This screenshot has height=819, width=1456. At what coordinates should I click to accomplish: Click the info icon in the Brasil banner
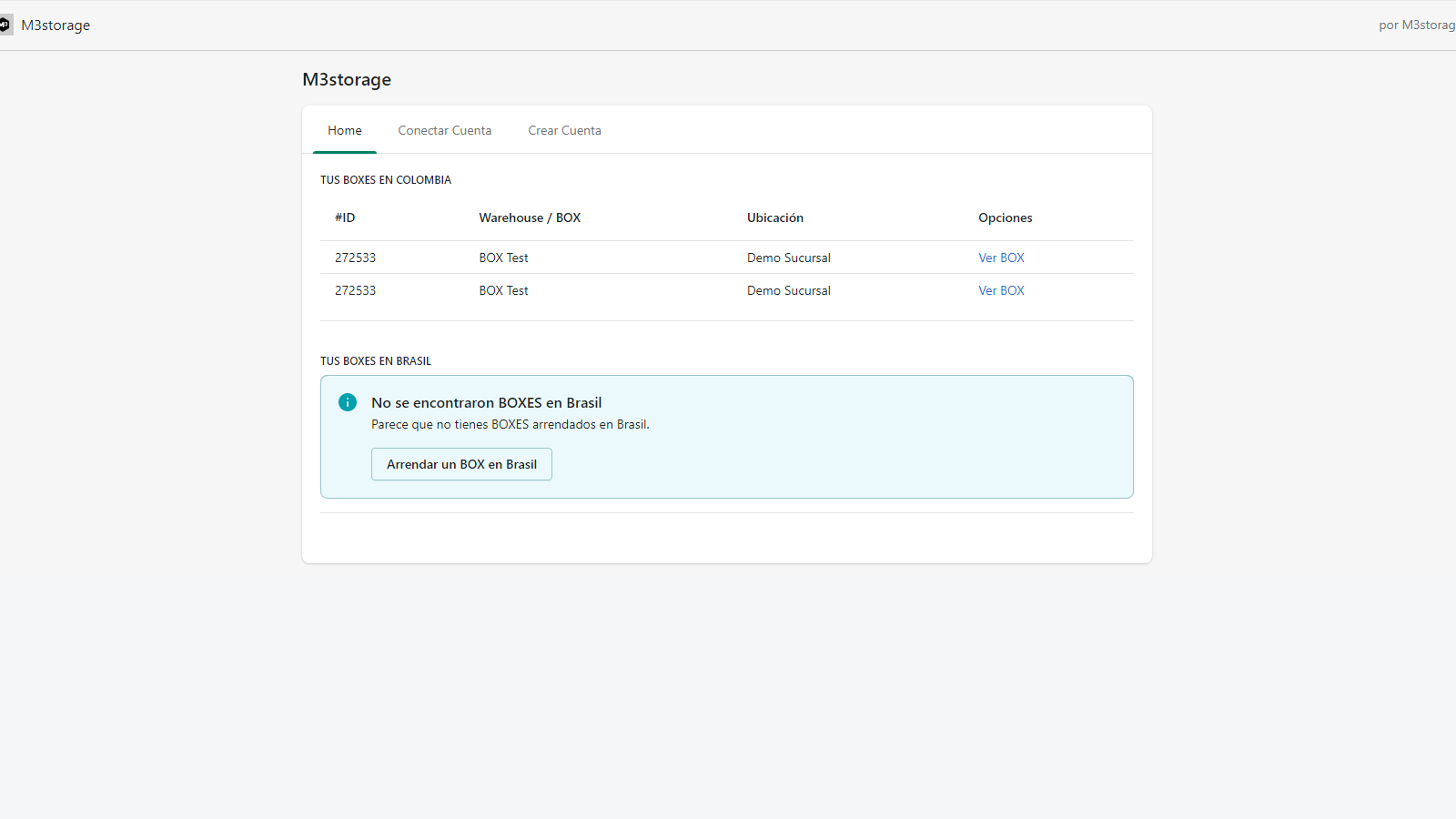(x=348, y=402)
